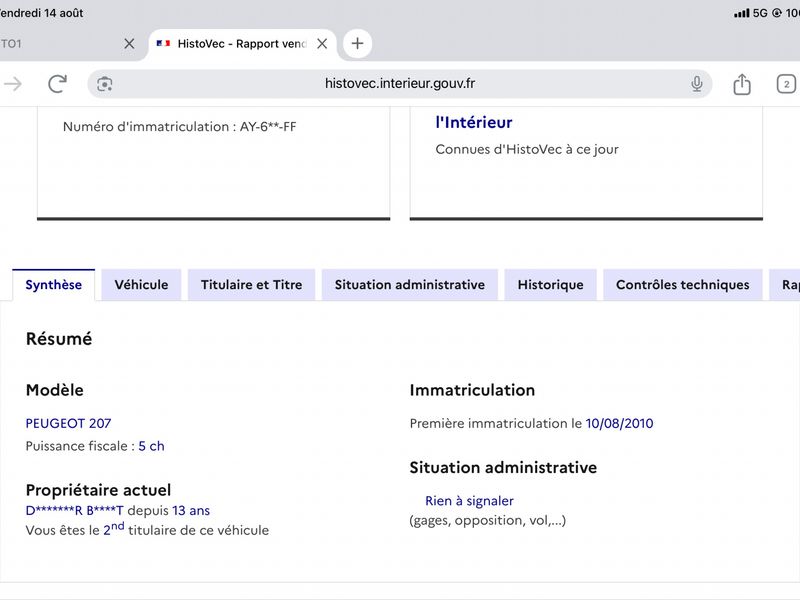Click the Connues d'HistoVec à ce jour text
The width and height of the screenshot is (800, 600).
coord(527,149)
